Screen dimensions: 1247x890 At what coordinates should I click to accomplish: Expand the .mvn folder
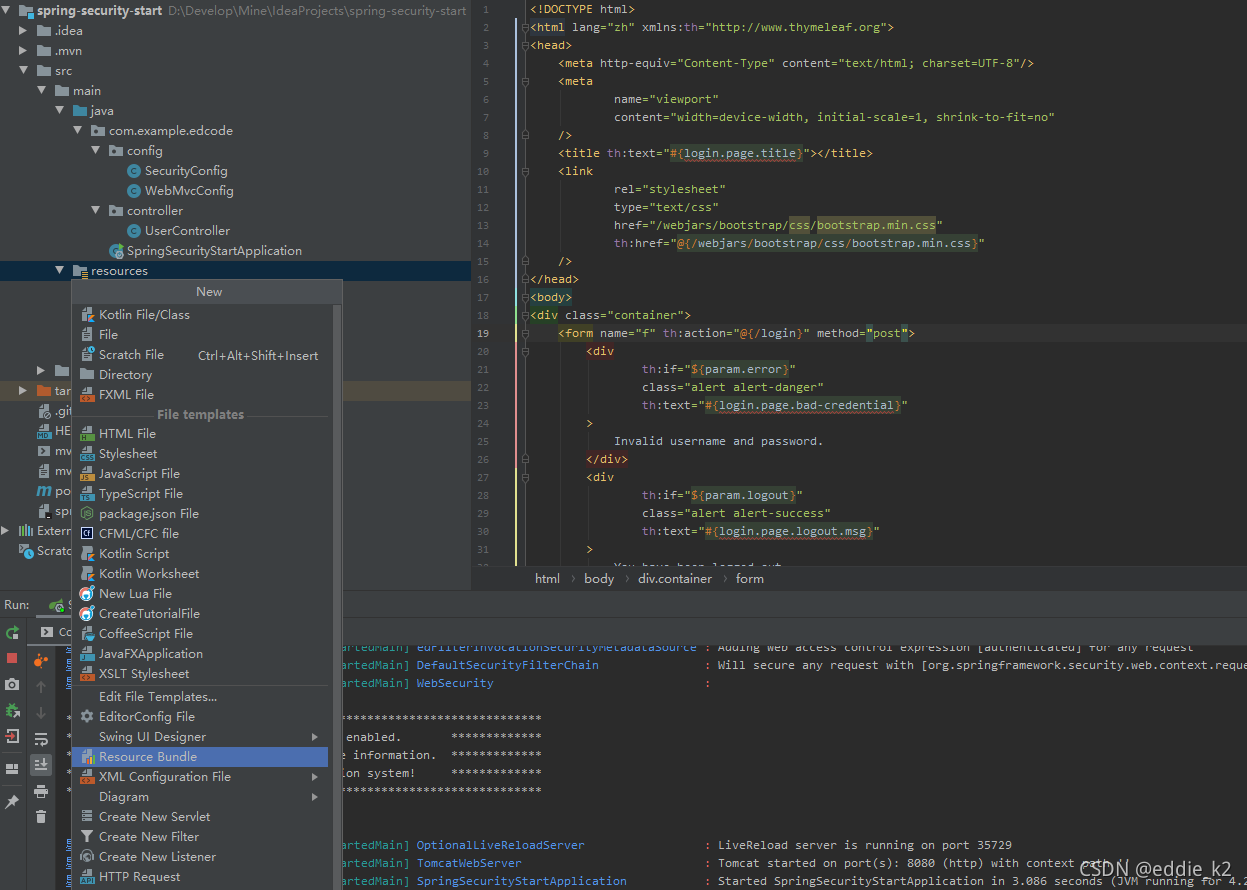(x=24, y=51)
